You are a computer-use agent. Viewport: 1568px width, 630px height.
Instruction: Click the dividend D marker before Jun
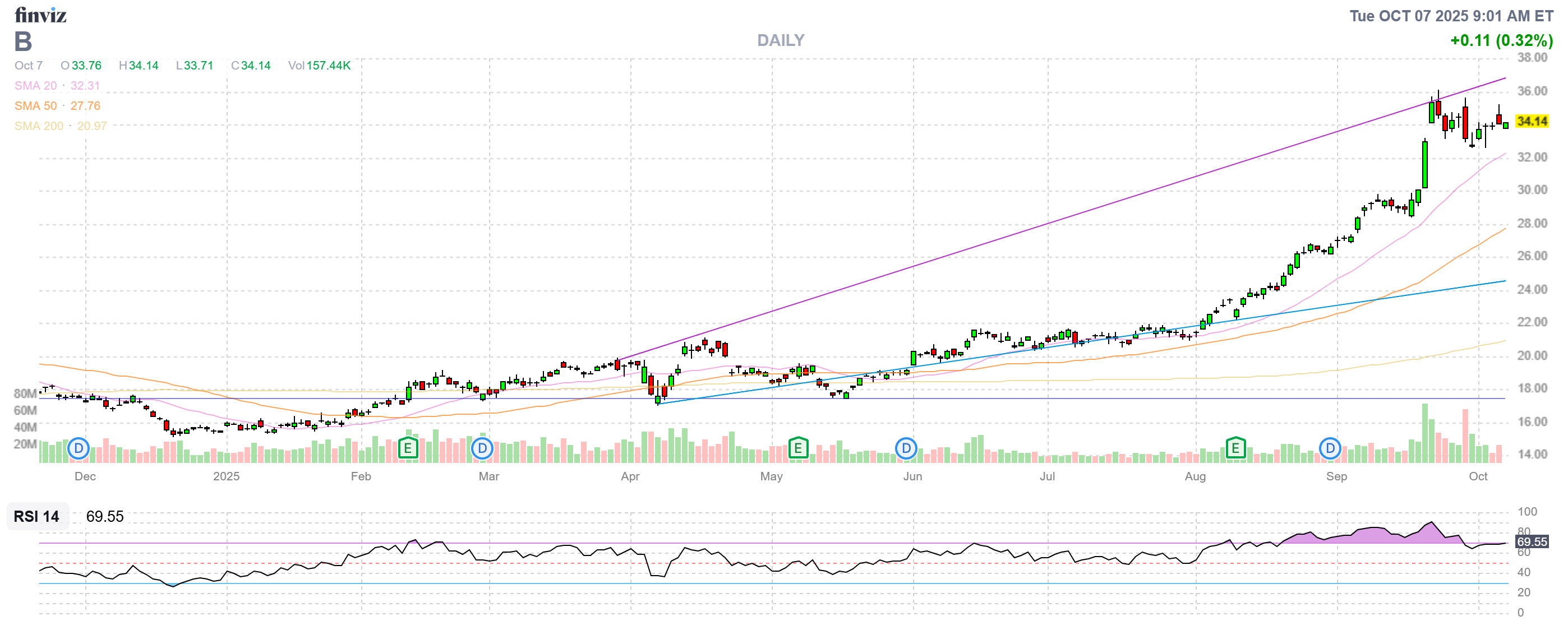[x=906, y=450]
